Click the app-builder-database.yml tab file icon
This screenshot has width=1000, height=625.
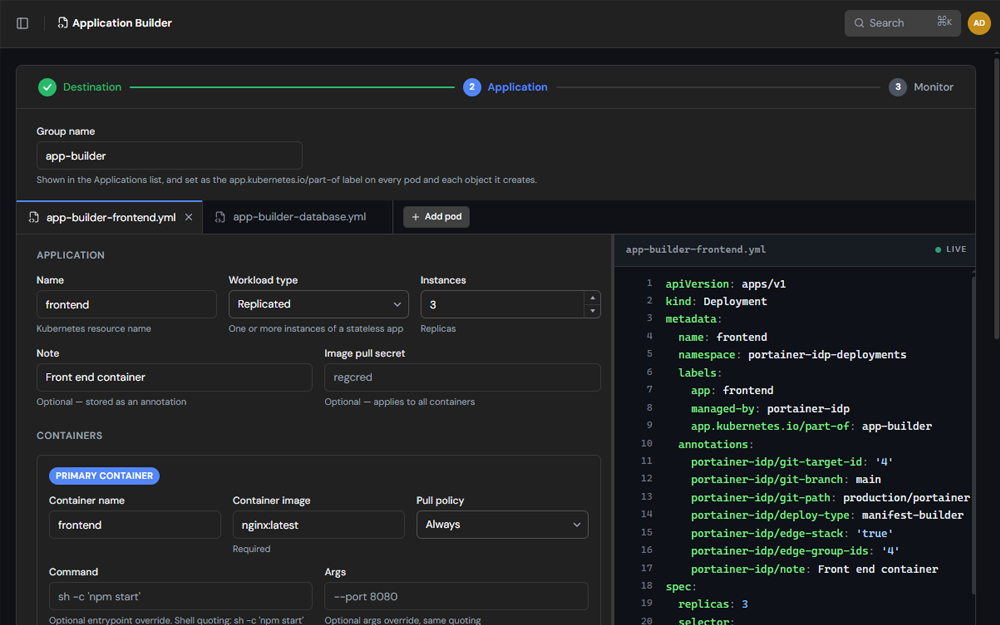[220, 217]
